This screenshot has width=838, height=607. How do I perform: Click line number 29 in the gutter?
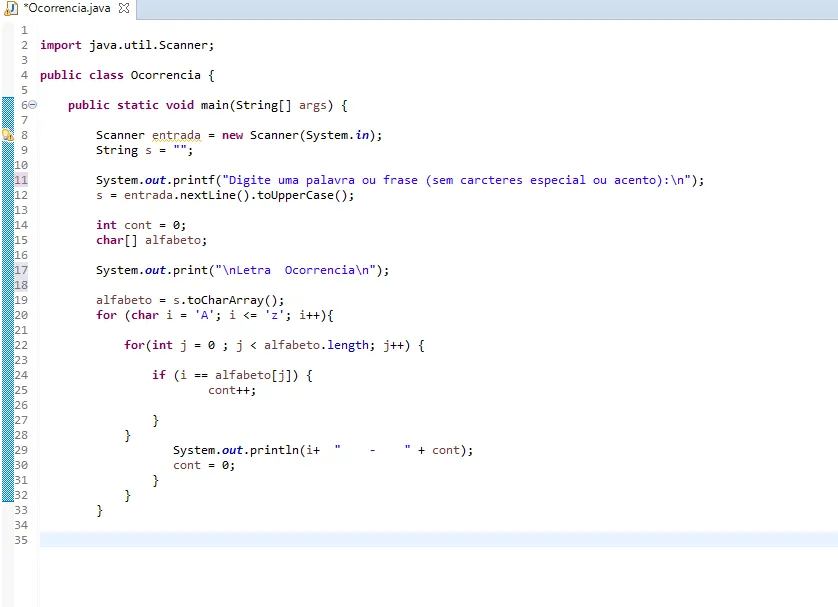[x=21, y=450]
